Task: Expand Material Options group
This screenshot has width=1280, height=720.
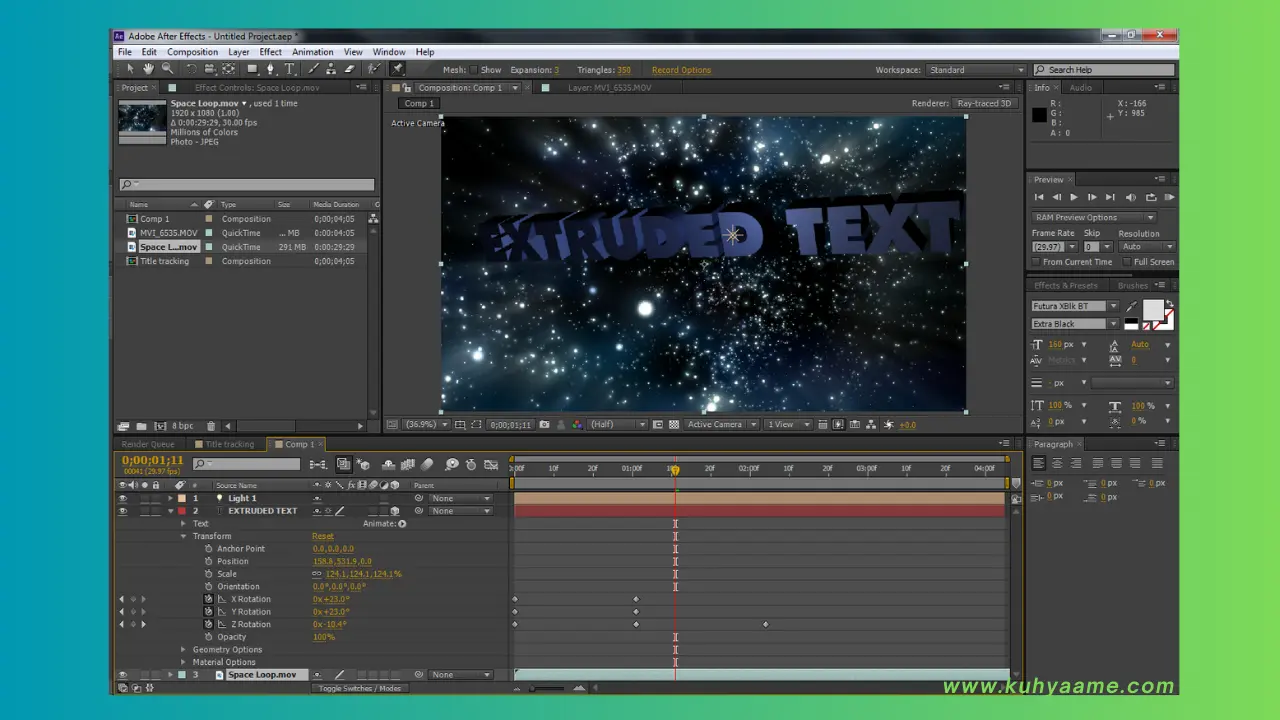Action: [x=183, y=662]
